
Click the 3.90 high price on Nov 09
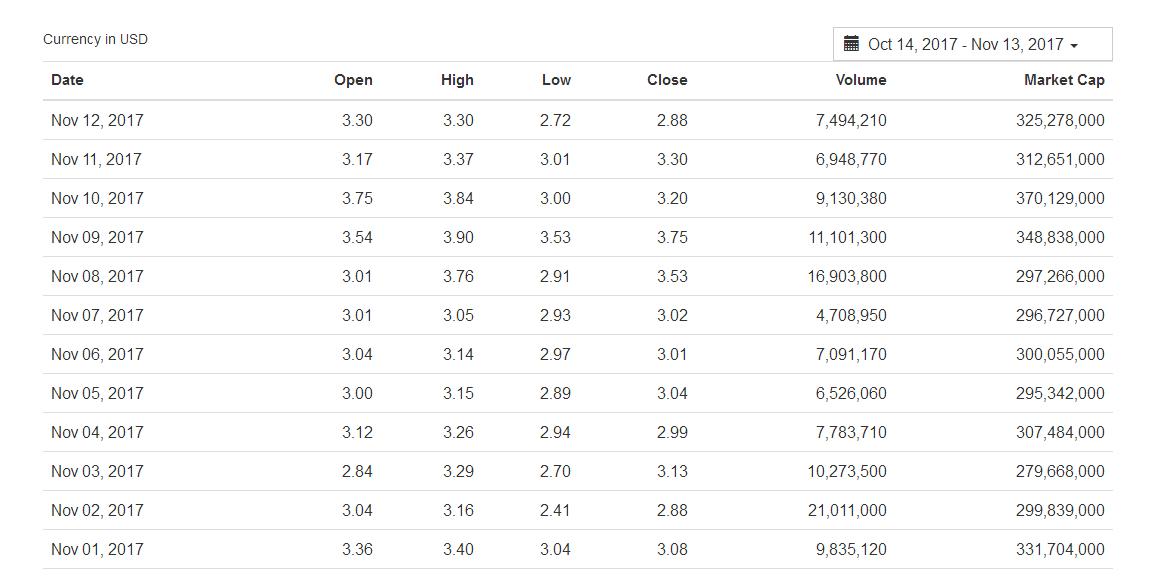[x=458, y=237]
